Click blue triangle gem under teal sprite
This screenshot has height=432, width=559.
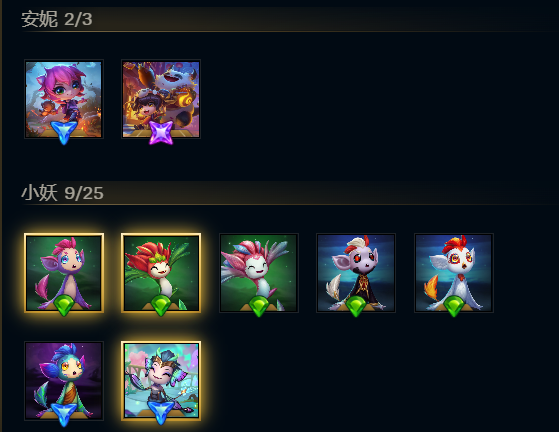64,414
